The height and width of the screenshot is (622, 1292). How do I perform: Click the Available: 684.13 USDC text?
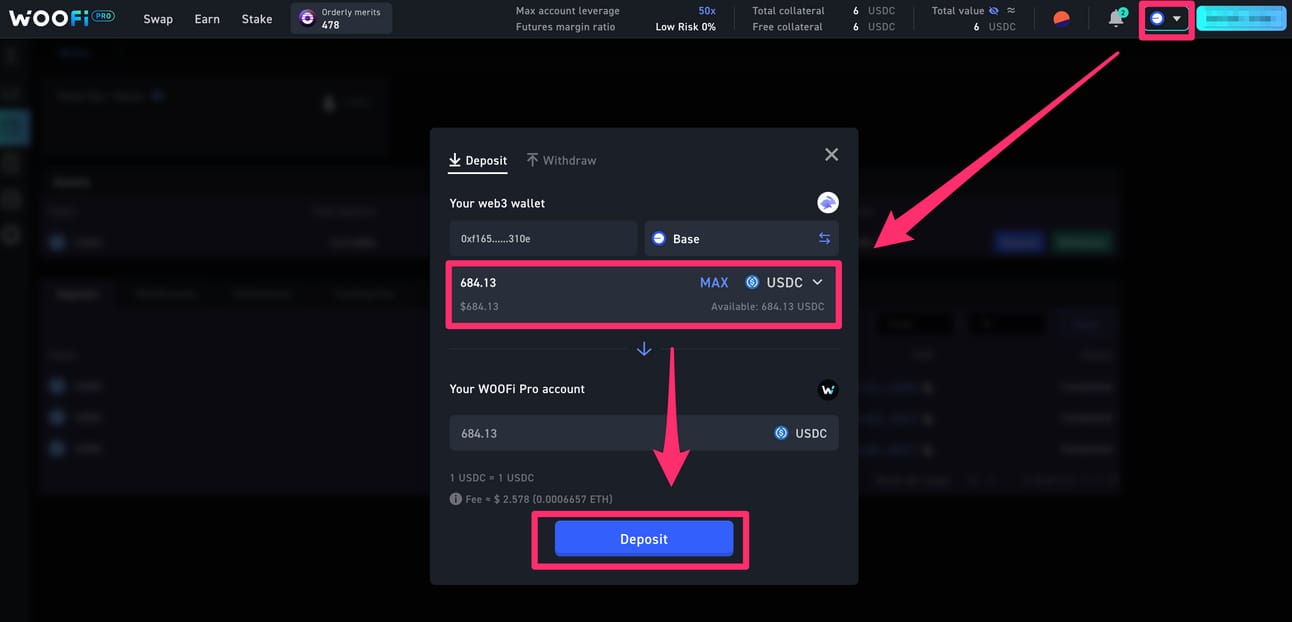tap(768, 307)
